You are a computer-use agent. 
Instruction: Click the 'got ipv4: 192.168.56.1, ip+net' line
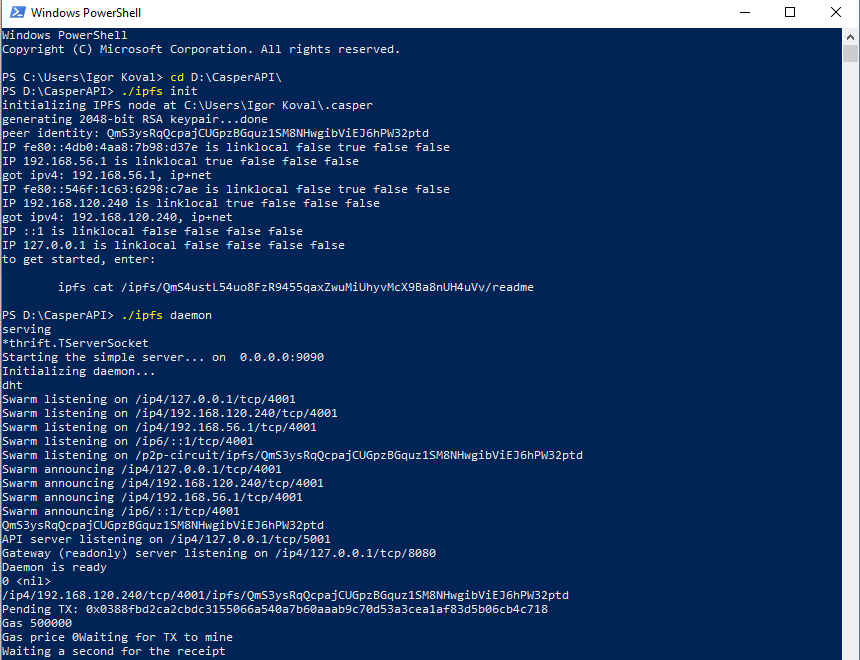107,175
